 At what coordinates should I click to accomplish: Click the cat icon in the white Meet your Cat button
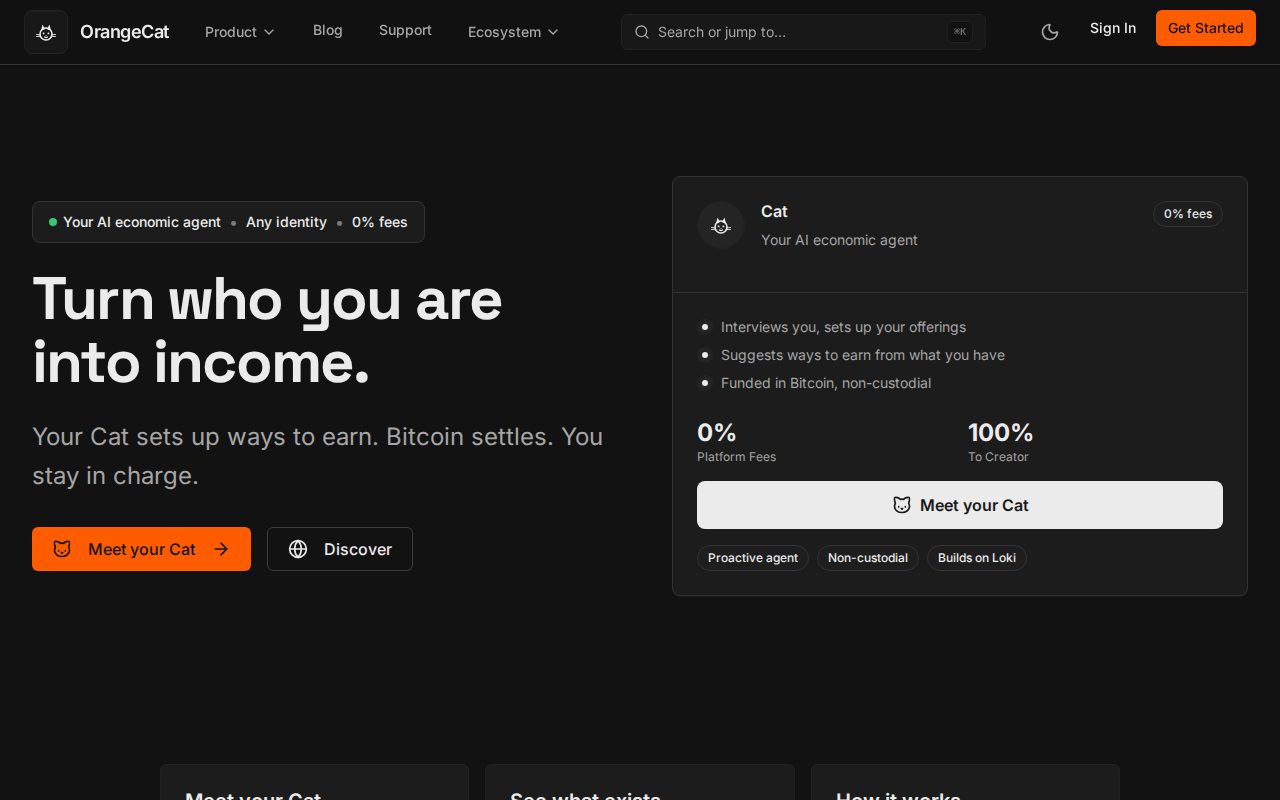pos(902,505)
